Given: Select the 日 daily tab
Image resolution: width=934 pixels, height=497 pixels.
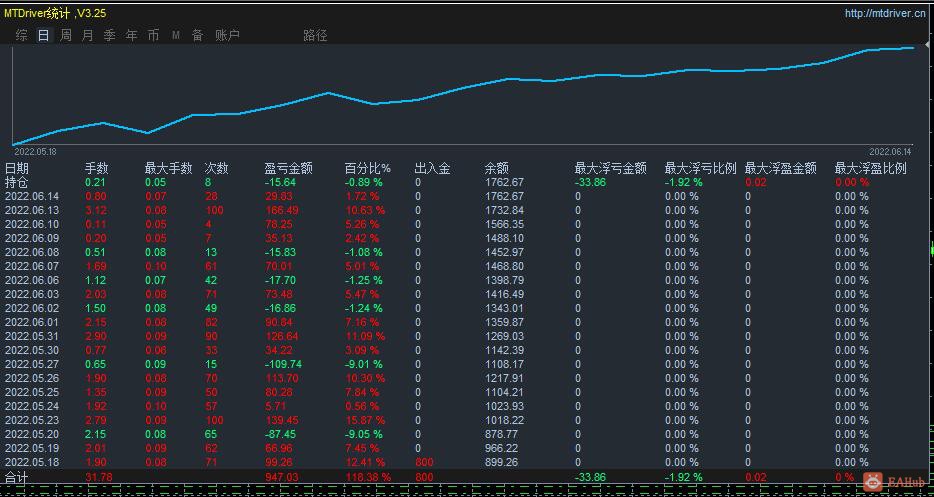Looking at the screenshot, I should [x=43, y=35].
